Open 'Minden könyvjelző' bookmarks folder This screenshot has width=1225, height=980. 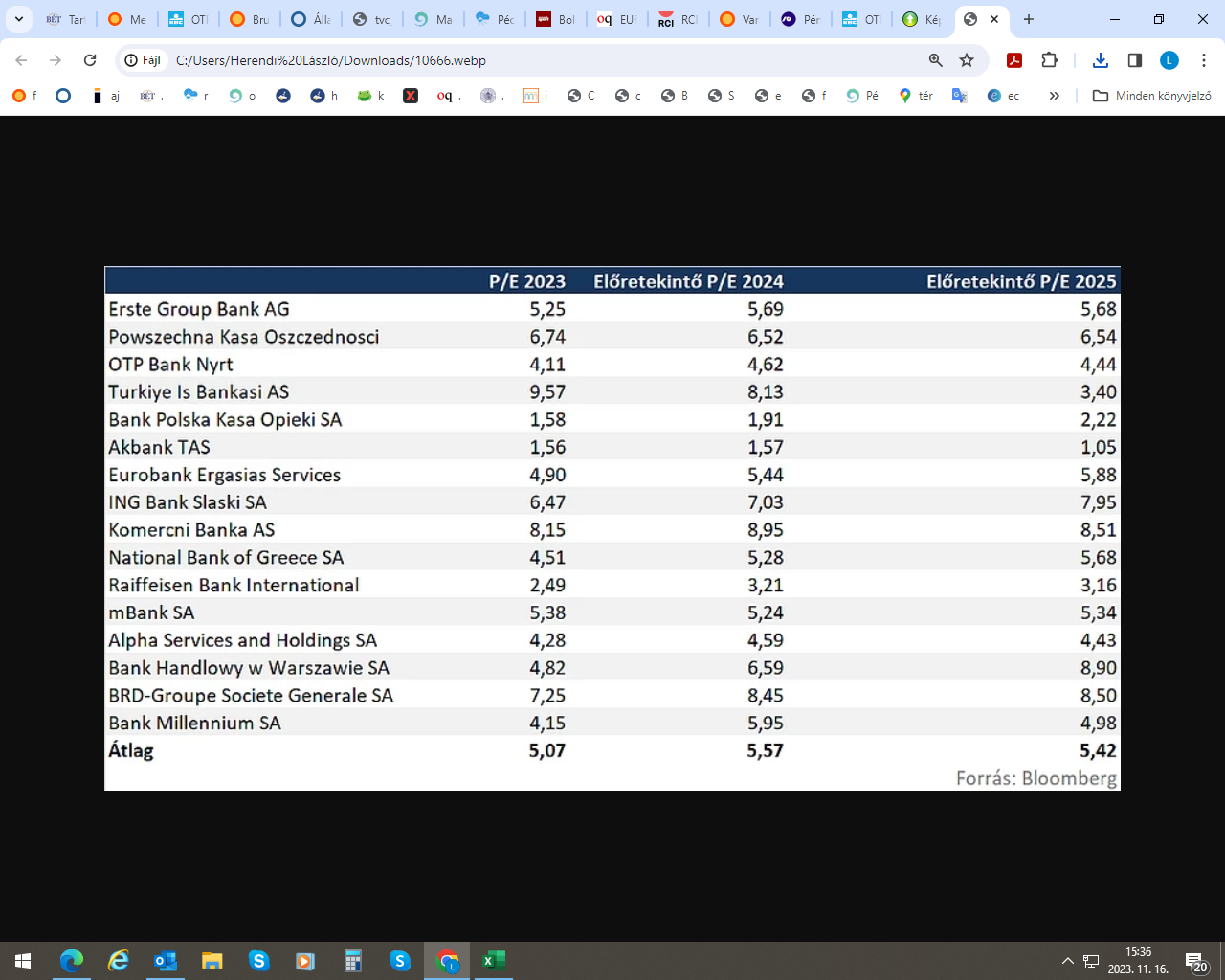coord(1152,96)
